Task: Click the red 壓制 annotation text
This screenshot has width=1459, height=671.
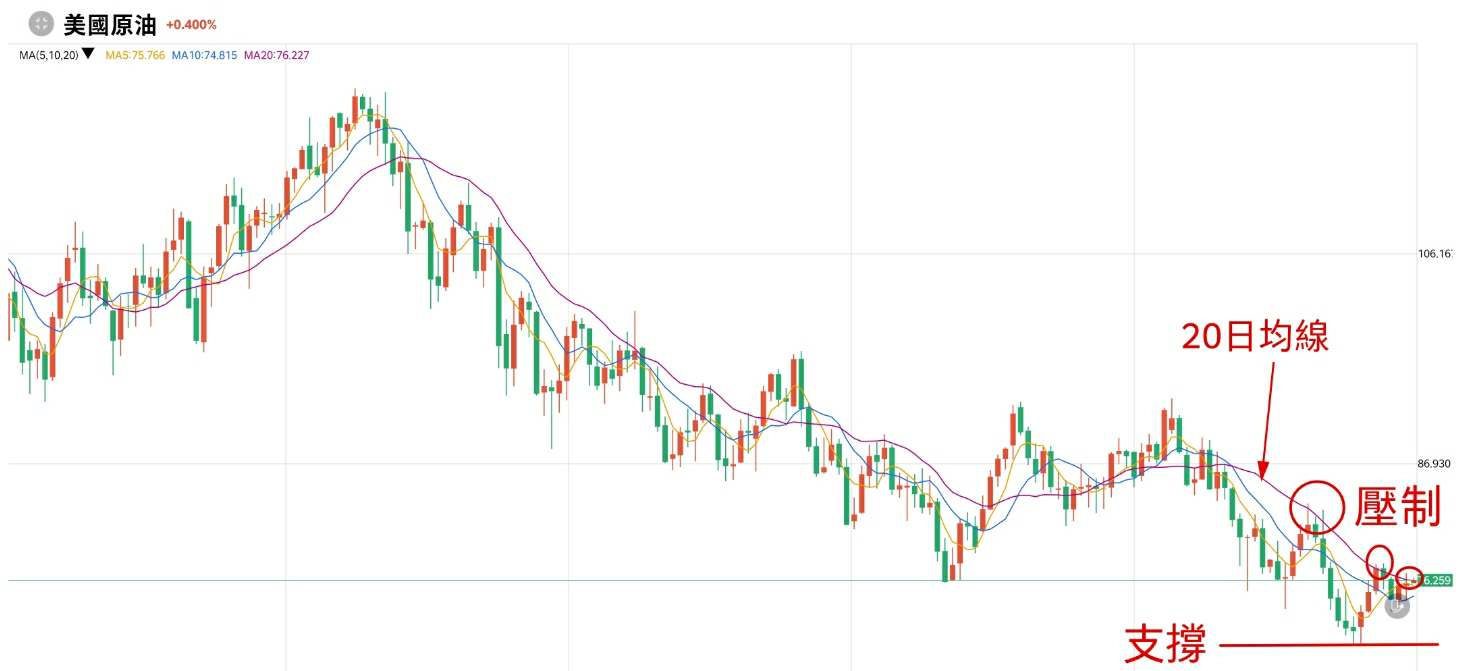Action: [x=1397, y=508]
